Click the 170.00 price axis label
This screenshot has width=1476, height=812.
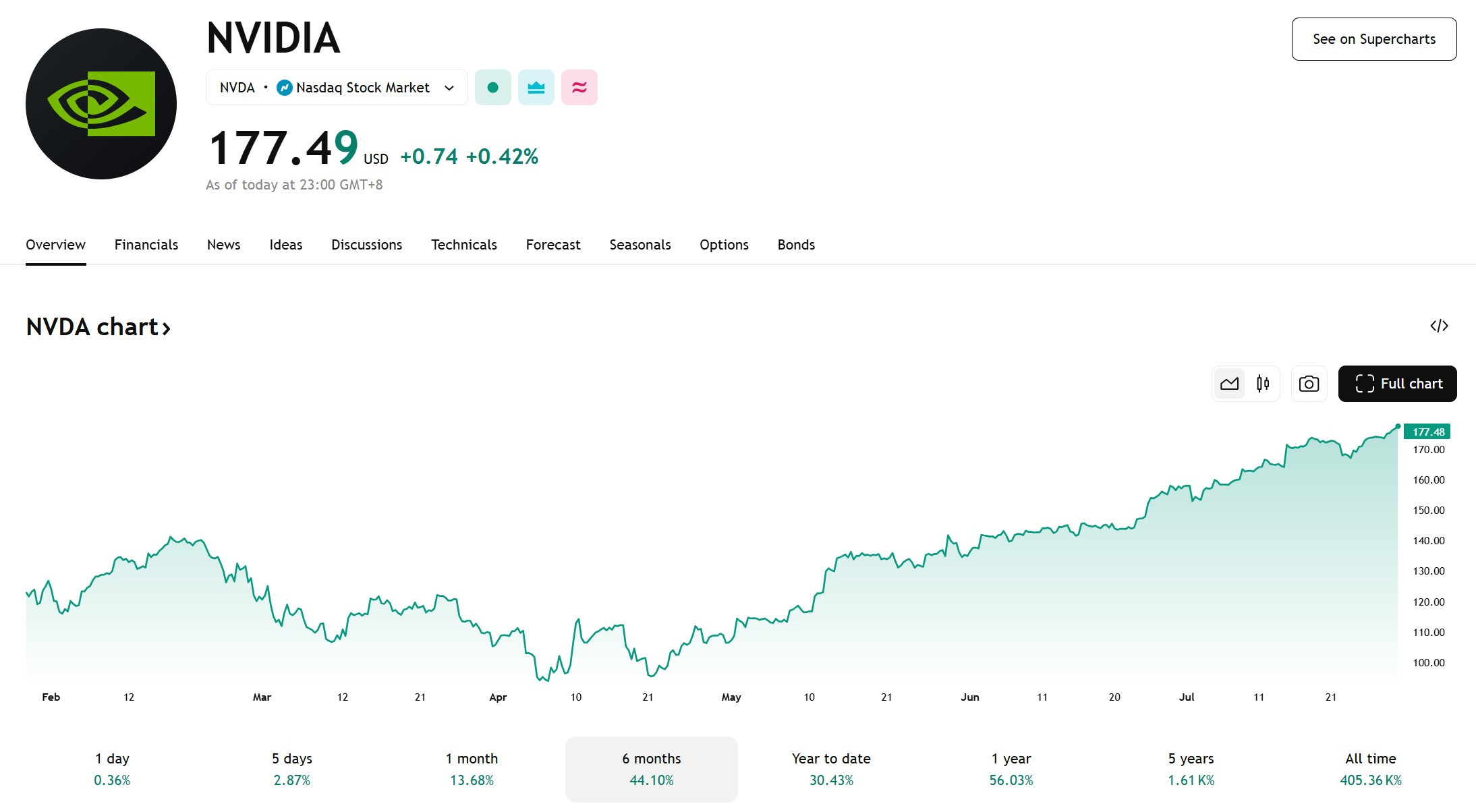tap(1429, 450)
